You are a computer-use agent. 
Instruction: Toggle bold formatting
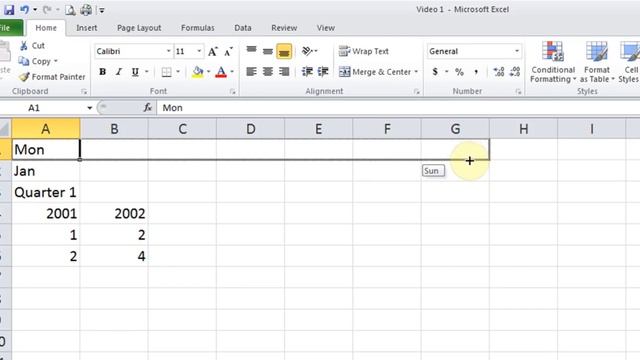[x=102, y=72]
